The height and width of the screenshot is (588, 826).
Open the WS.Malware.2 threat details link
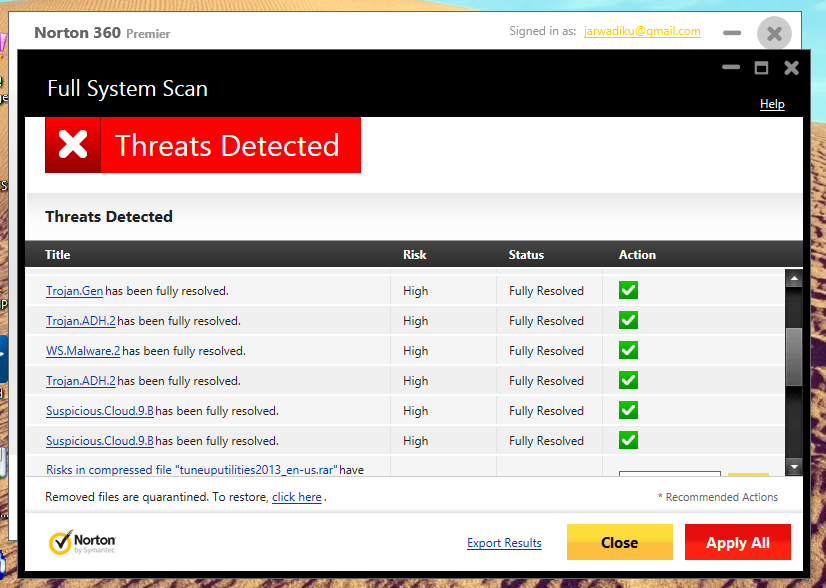click(x=83, y=351)
